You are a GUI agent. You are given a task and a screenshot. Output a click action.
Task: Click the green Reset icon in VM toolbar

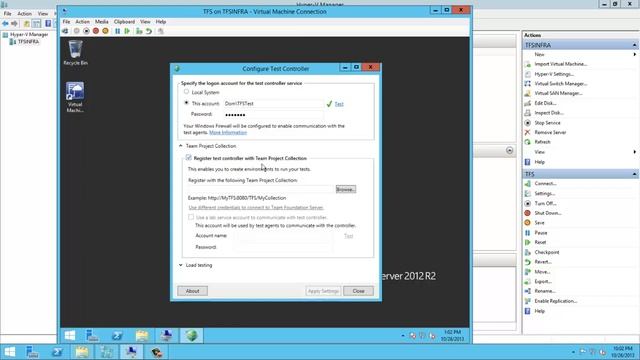tap(127, 31)
